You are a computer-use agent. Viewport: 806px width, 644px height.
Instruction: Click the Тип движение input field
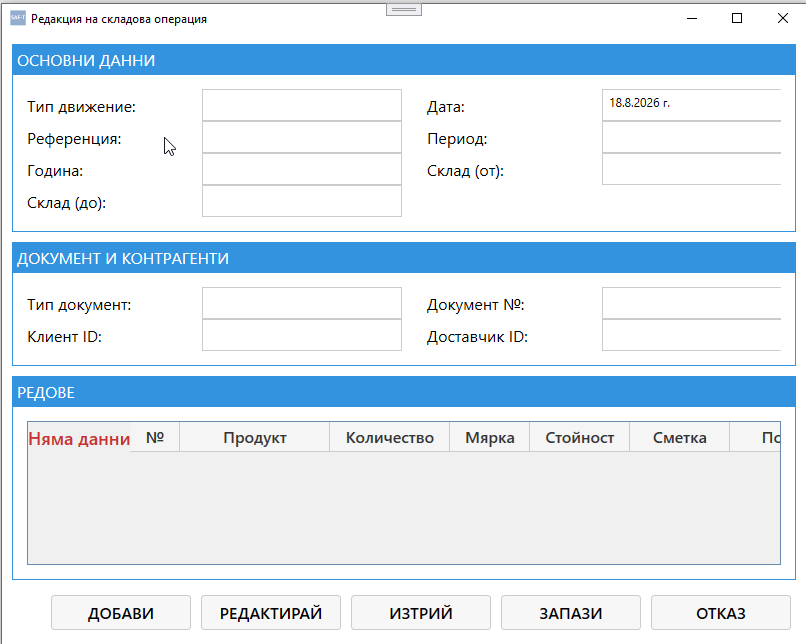pyautogui.click(x=302, y=105)
